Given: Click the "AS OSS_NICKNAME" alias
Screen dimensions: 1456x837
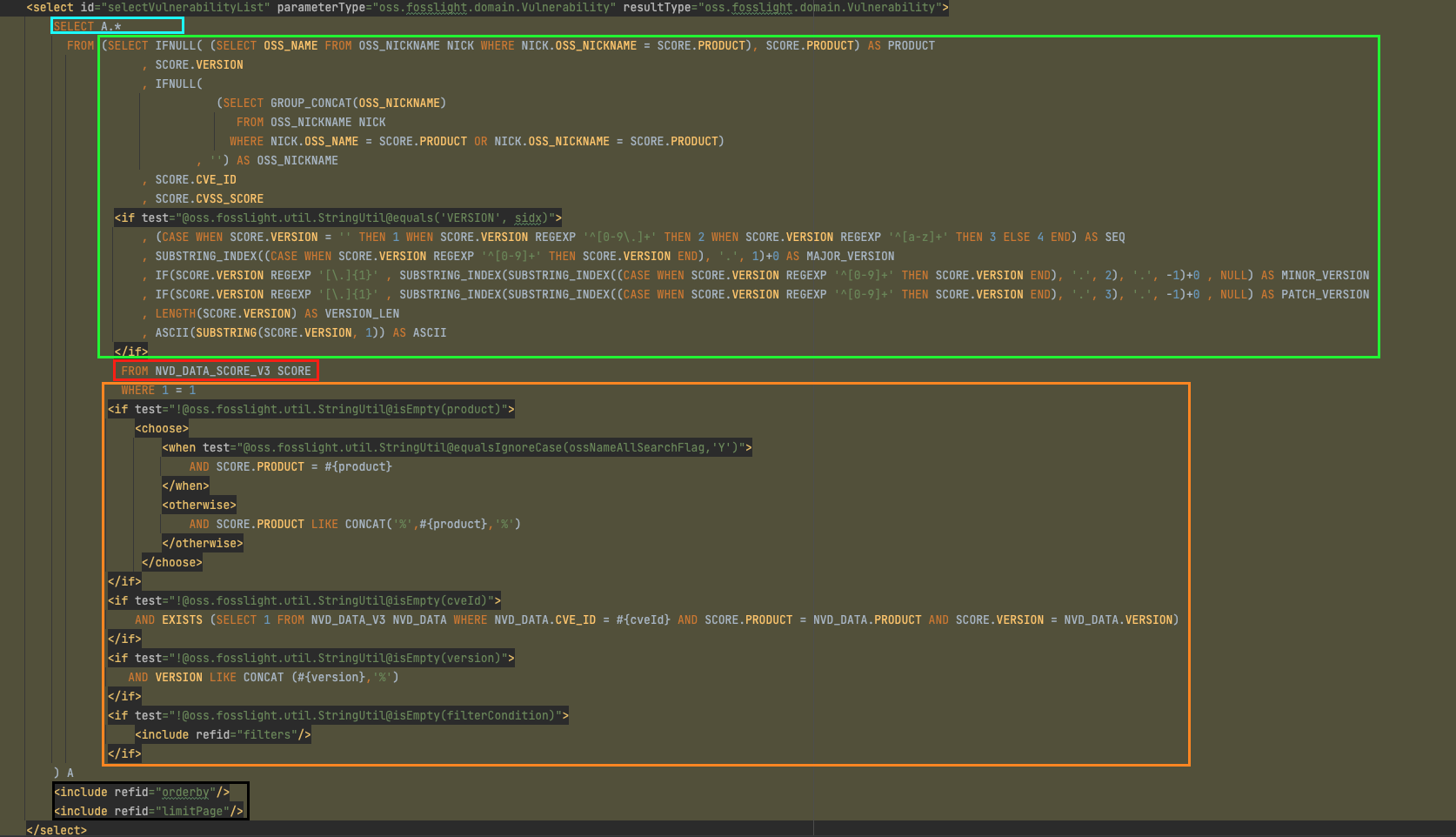Looking at the screenshot, I should (x=287, y=160).
